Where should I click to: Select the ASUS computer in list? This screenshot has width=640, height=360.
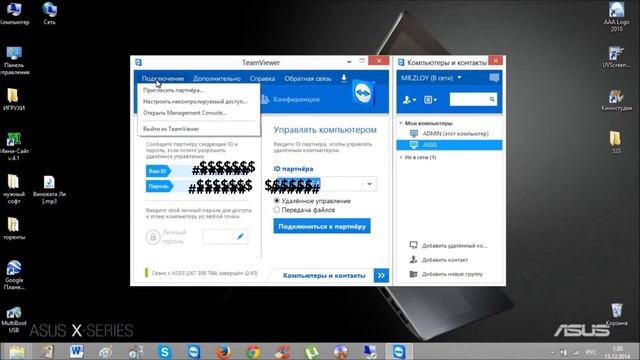(449, 145)
